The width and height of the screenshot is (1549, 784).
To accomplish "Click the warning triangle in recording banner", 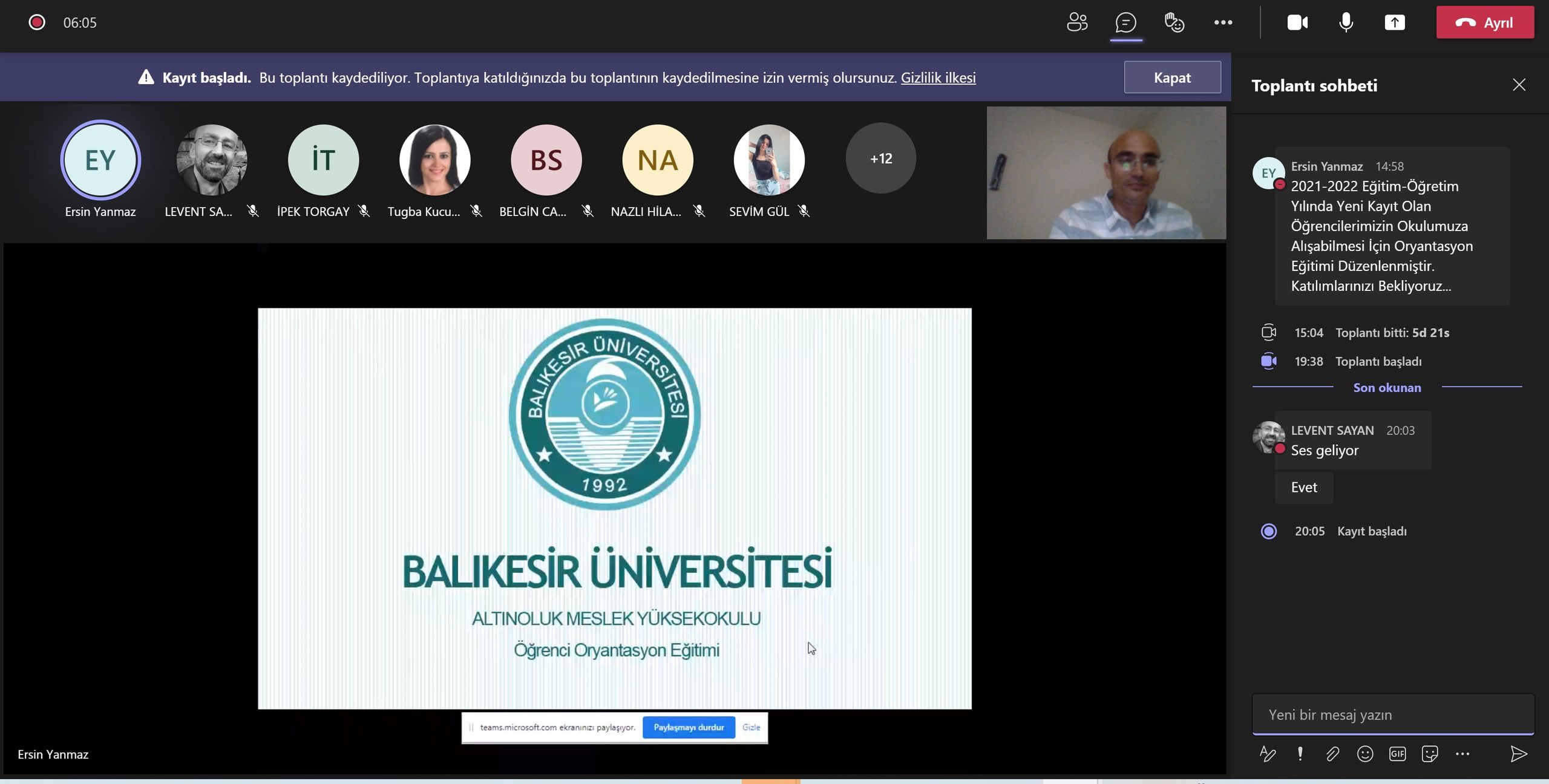I will coord(146,77).
